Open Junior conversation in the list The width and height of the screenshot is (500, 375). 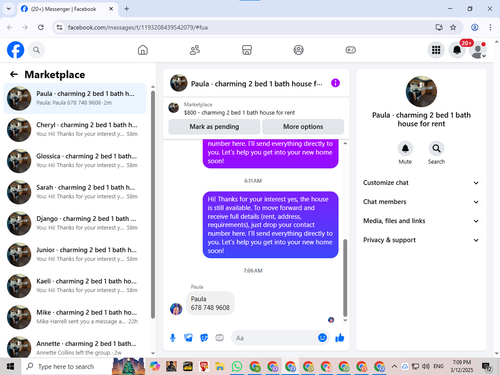(x=75, y=254)
